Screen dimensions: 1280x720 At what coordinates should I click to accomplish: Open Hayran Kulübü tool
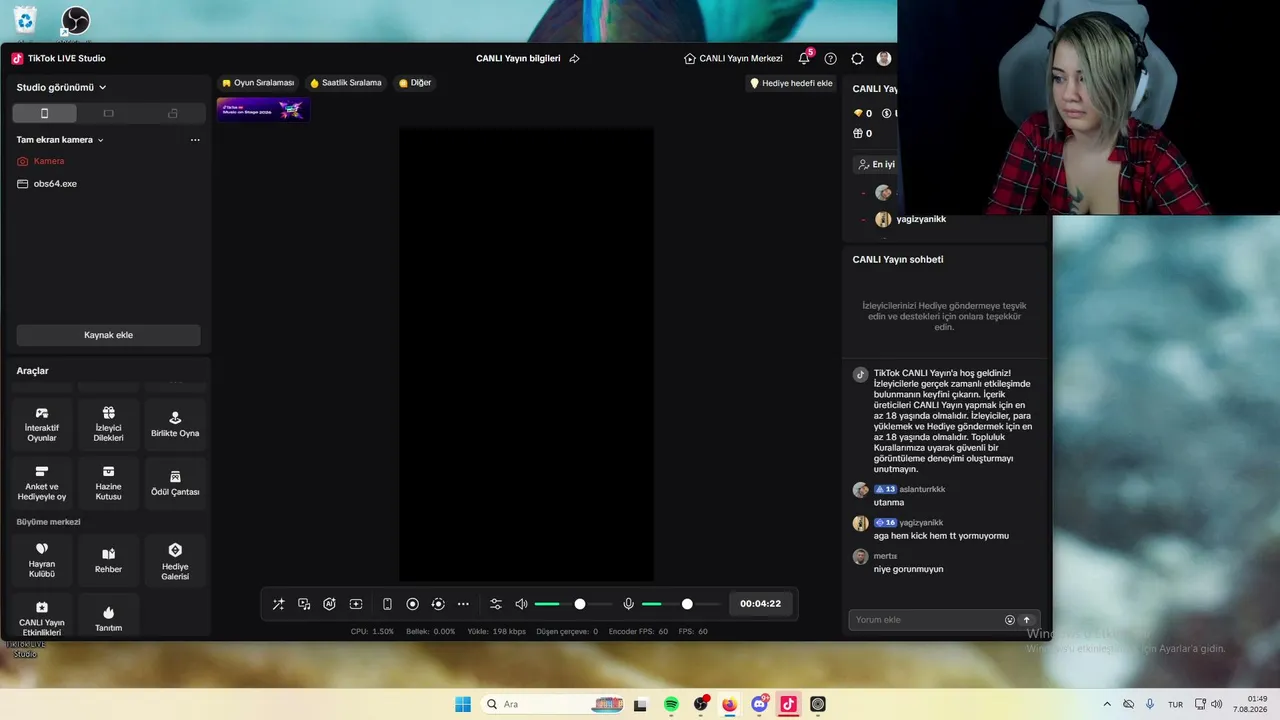pyautogui.click(x=42, y=560)
